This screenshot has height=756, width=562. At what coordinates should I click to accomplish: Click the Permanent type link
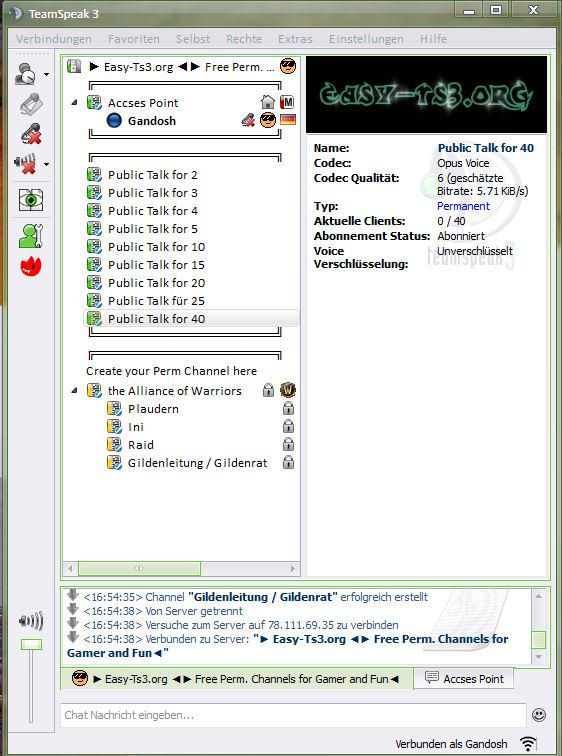pos(463,206)
